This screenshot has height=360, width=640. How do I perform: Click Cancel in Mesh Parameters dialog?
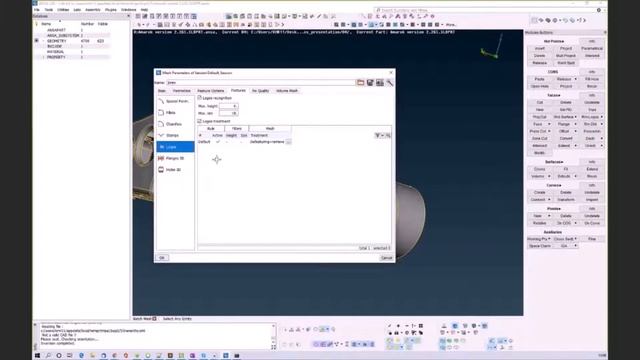(386, 258)
